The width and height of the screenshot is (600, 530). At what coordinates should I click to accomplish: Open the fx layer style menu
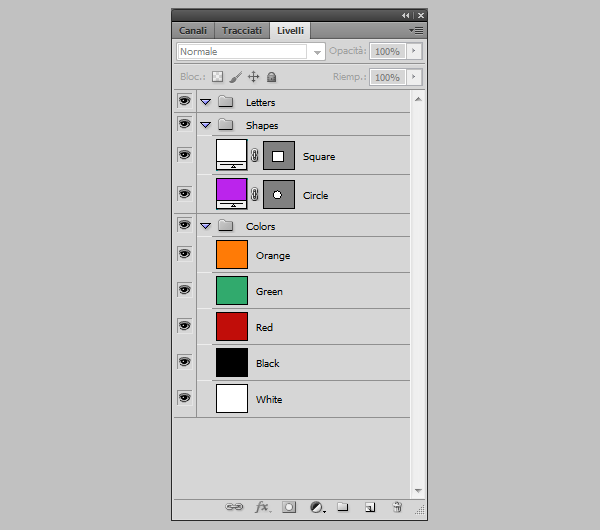(262, 507)
